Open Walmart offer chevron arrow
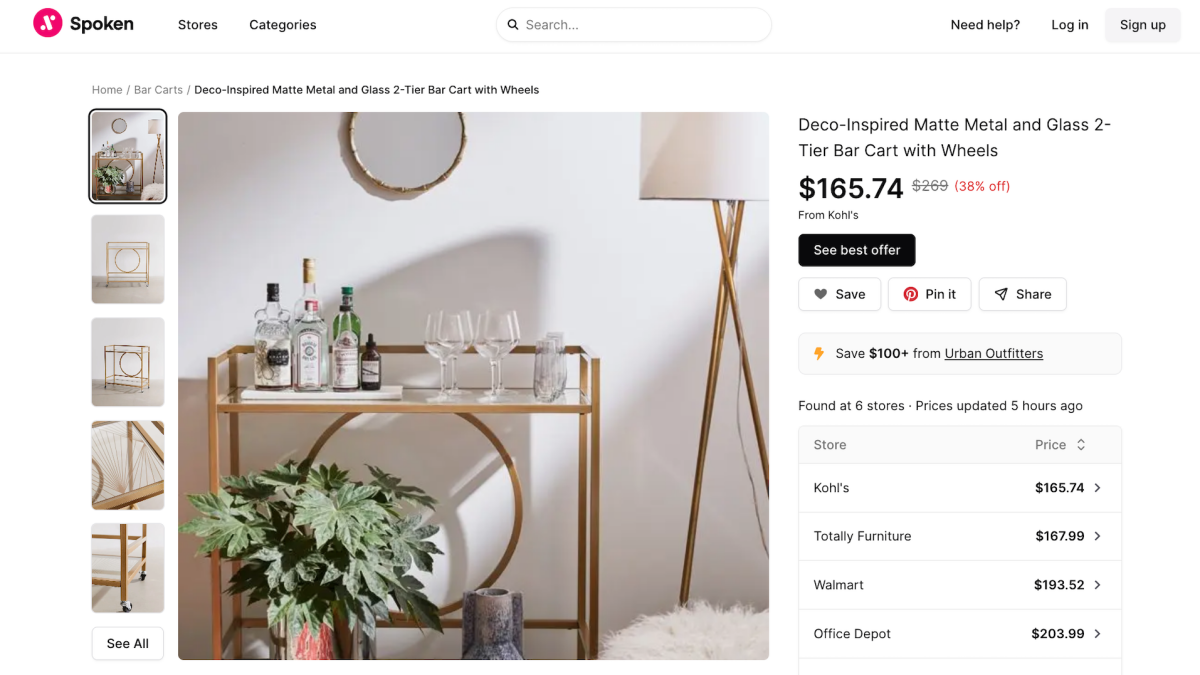This screenshot has height=675, width=1200. [x=1097, y=585]
